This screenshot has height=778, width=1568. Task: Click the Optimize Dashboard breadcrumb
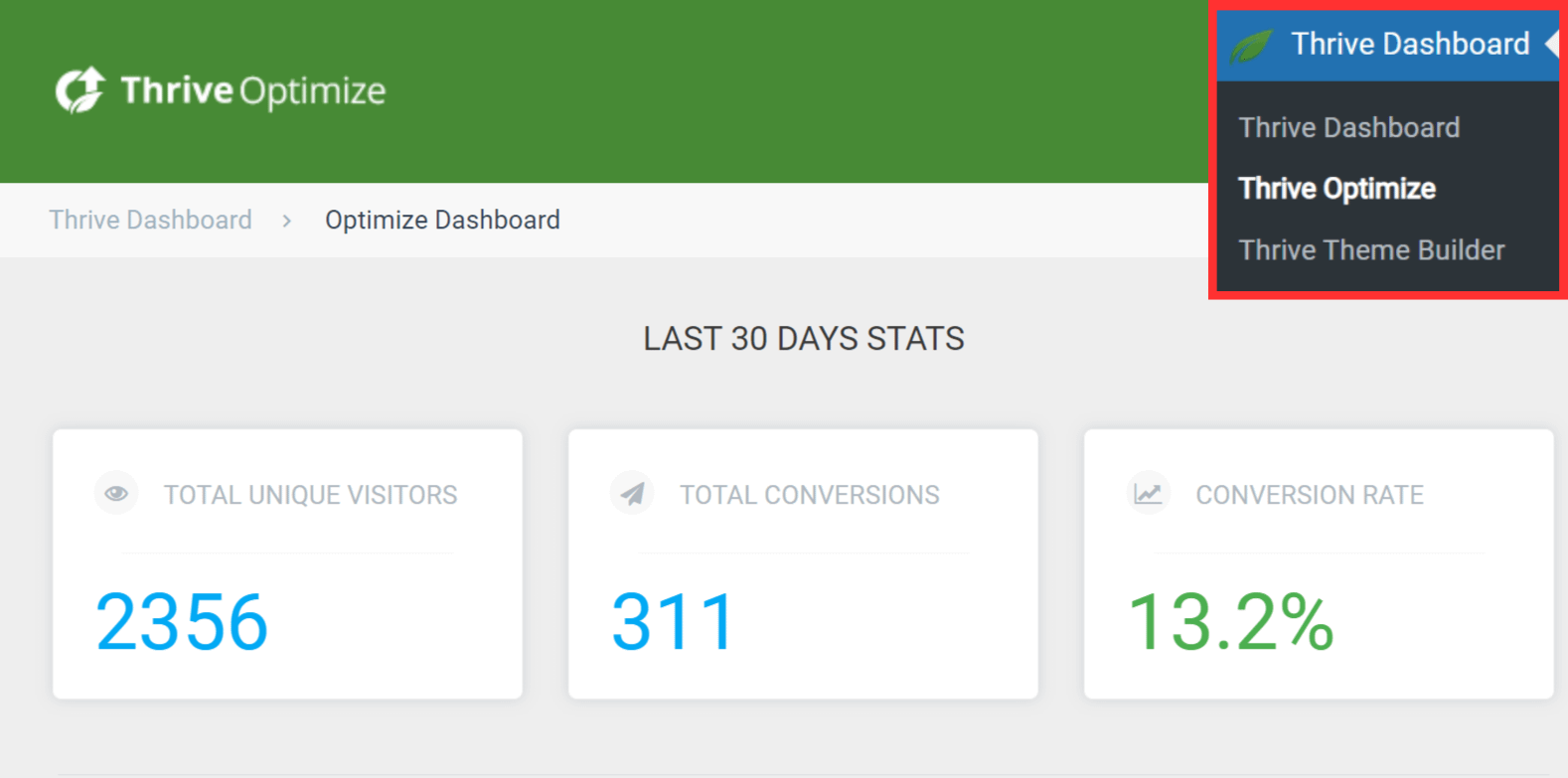click(x=442, y=220)
